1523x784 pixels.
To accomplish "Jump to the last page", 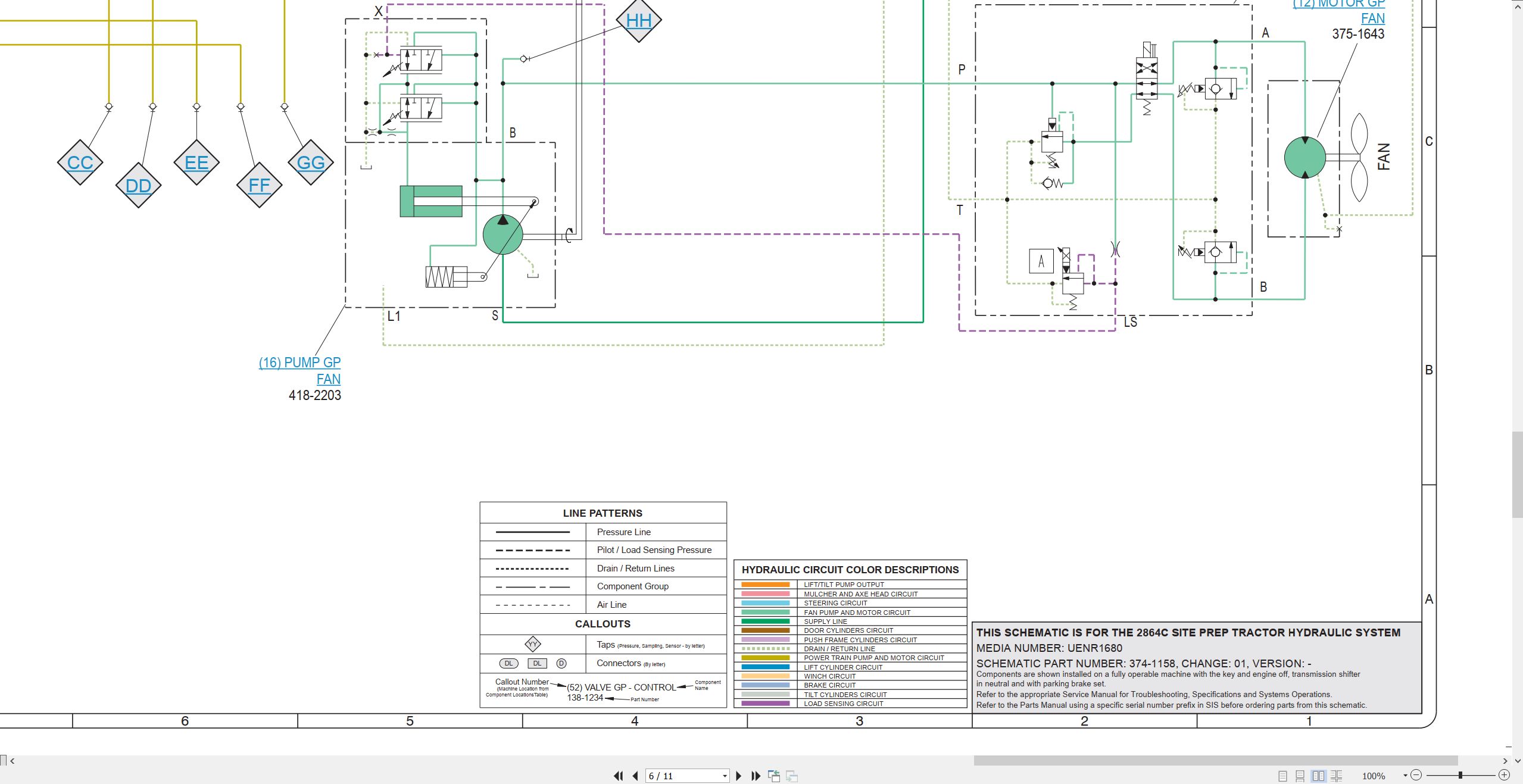I will tap(756, 776).
